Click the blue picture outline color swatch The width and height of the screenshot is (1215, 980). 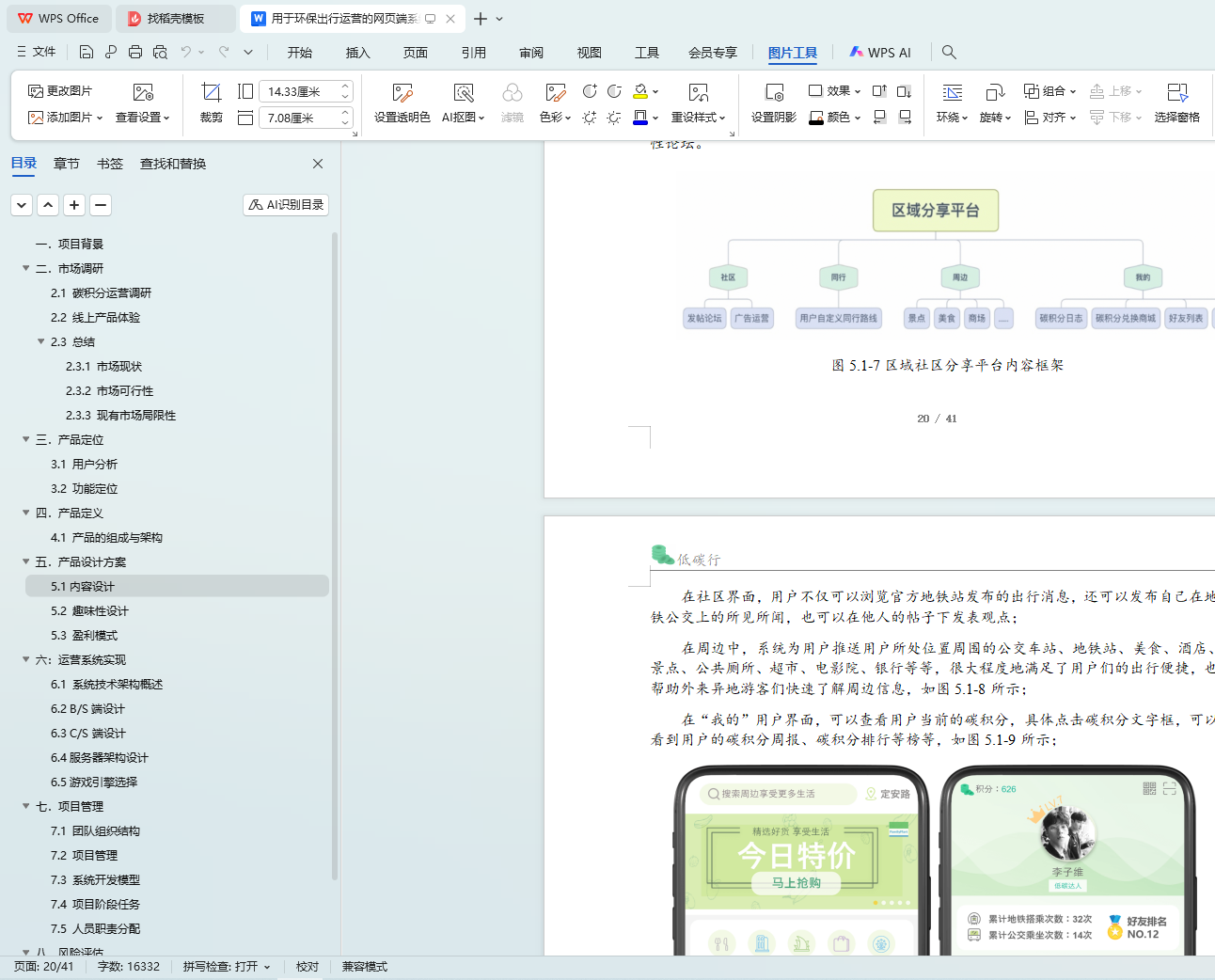[x=640, y=118]
